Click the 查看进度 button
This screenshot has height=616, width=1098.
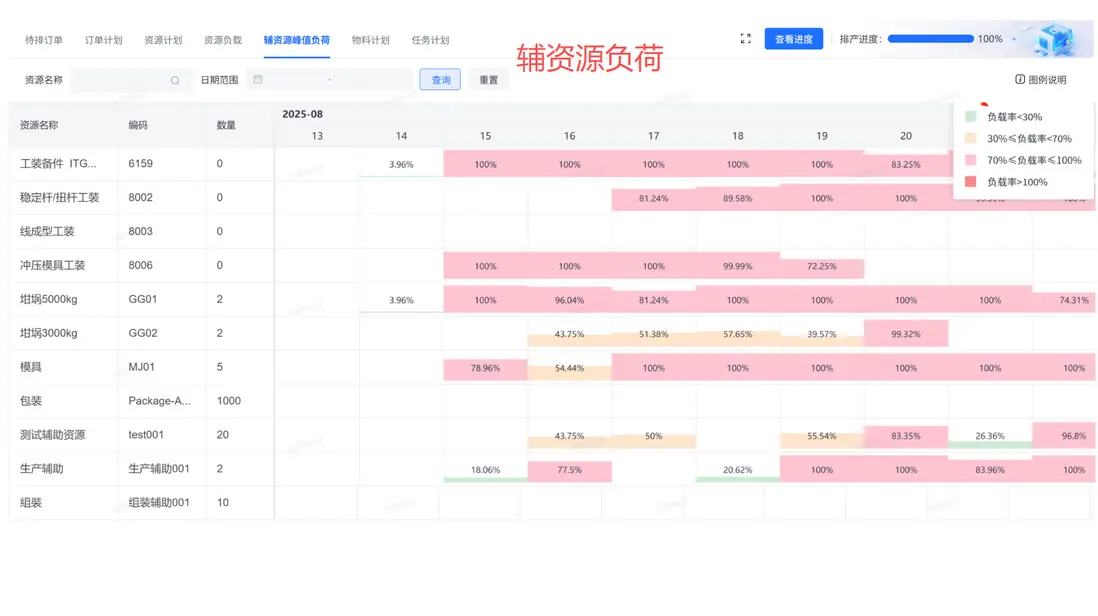793,39
